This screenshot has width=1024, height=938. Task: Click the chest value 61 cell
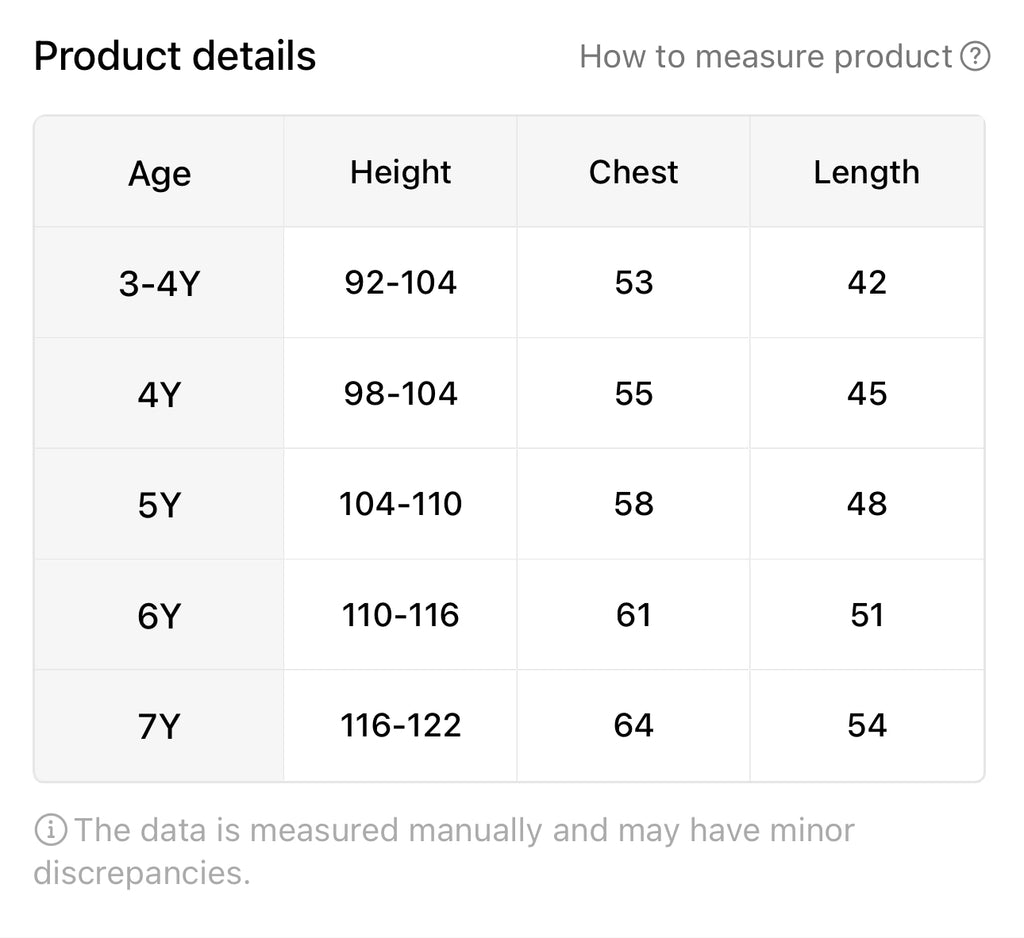[633, 615]
